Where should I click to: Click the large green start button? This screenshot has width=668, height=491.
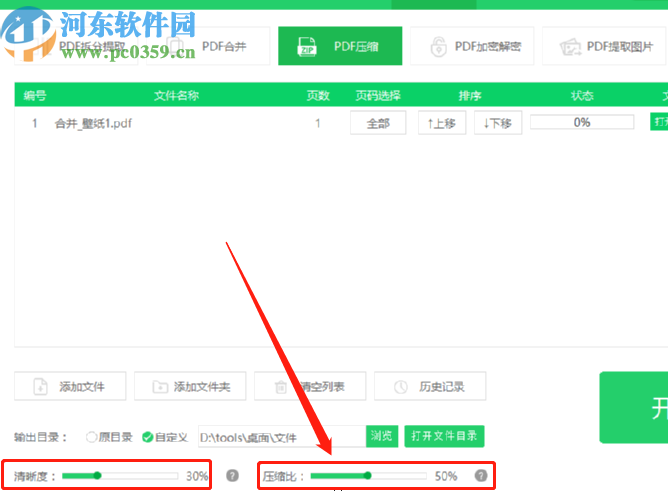[633, 408]
